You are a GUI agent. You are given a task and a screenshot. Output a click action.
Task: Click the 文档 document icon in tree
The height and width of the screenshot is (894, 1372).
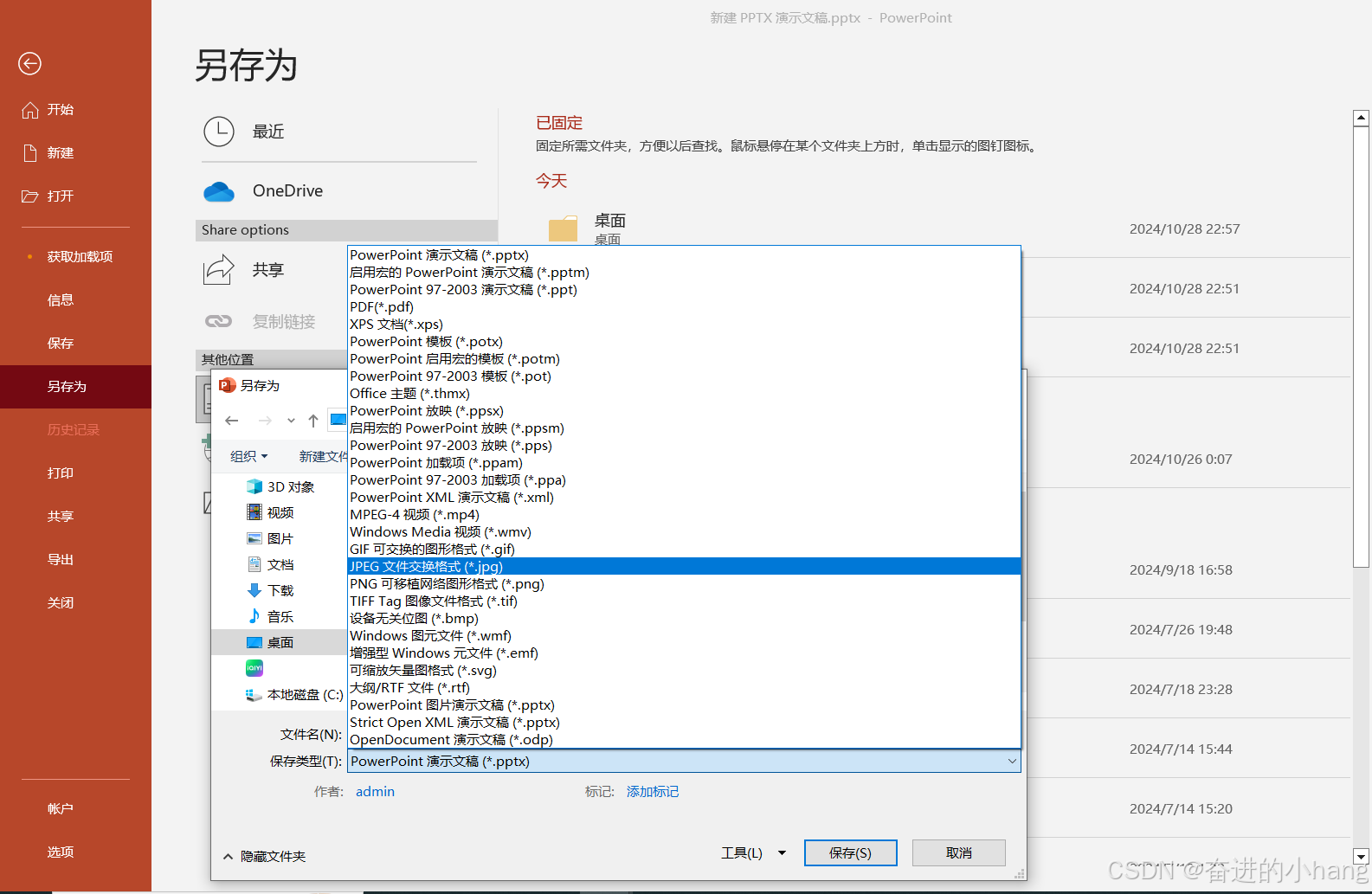pos(254,564)
